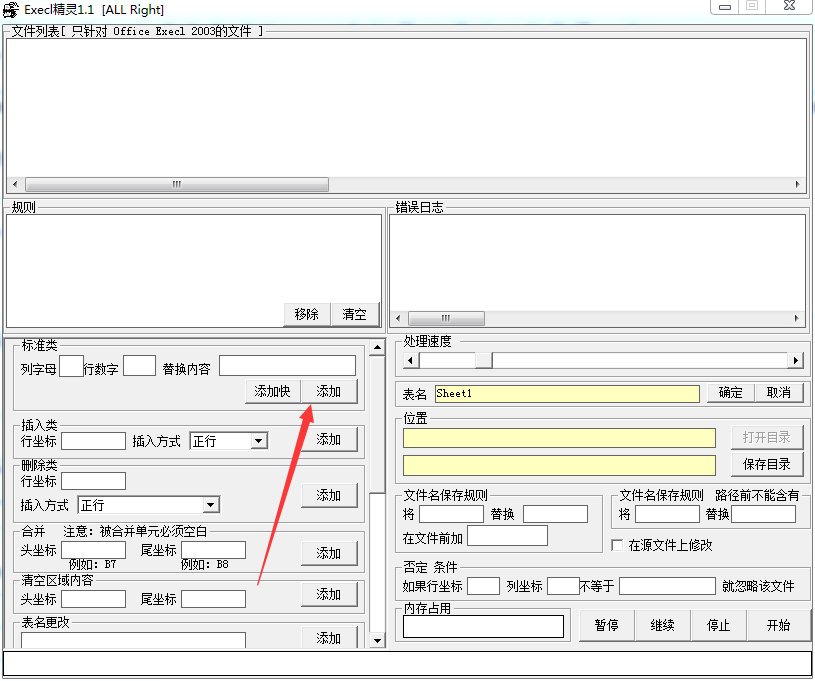The image size is (815, 681).
Task: Focus the 不等于 input field
Action: coord(667,586)
